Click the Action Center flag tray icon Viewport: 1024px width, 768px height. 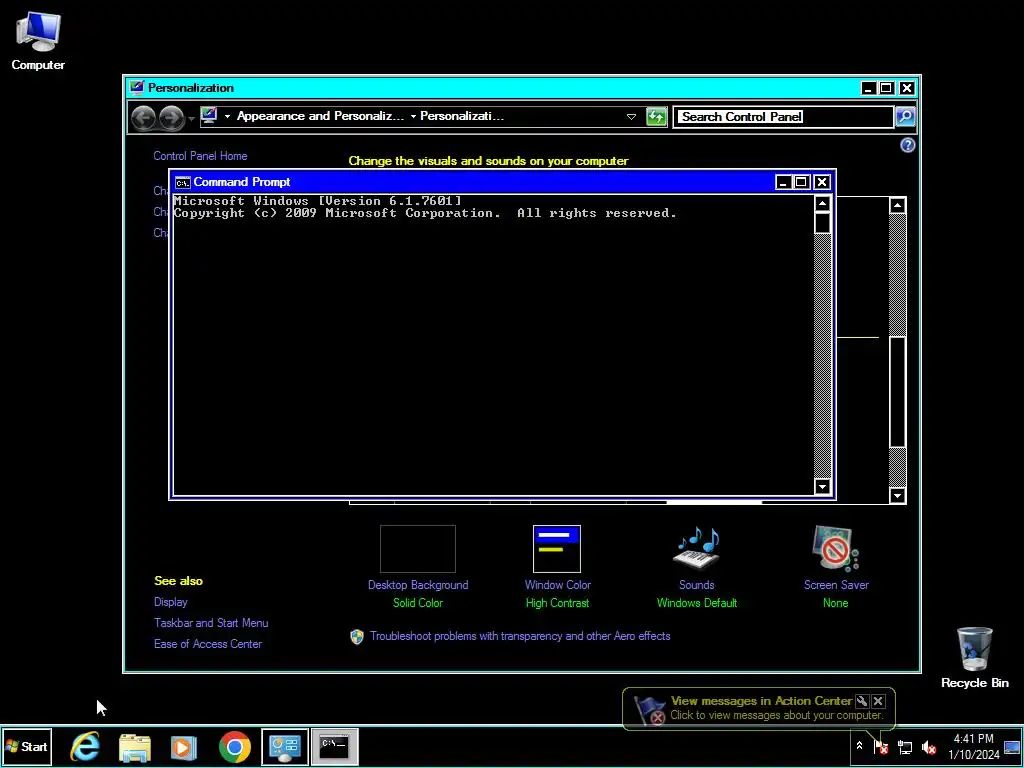click(881, 746)
